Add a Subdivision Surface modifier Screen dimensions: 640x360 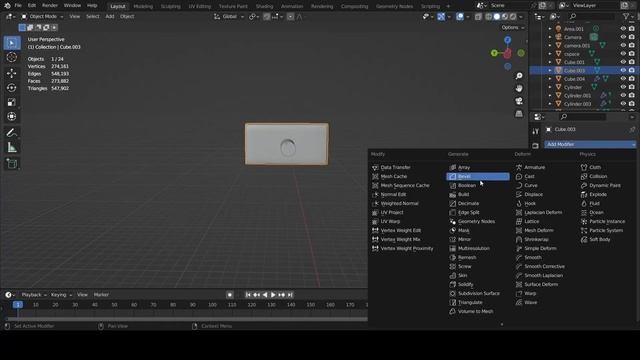[478, 293]
